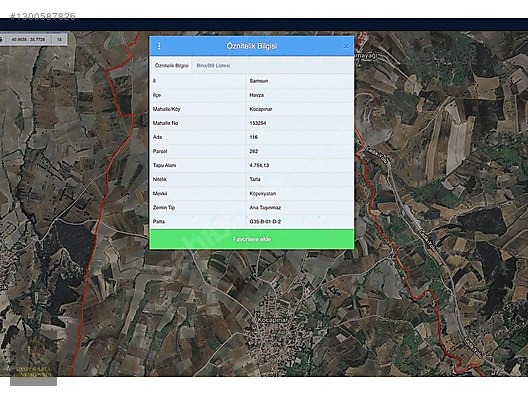Select the Parsel value 262

coord(254,152)
